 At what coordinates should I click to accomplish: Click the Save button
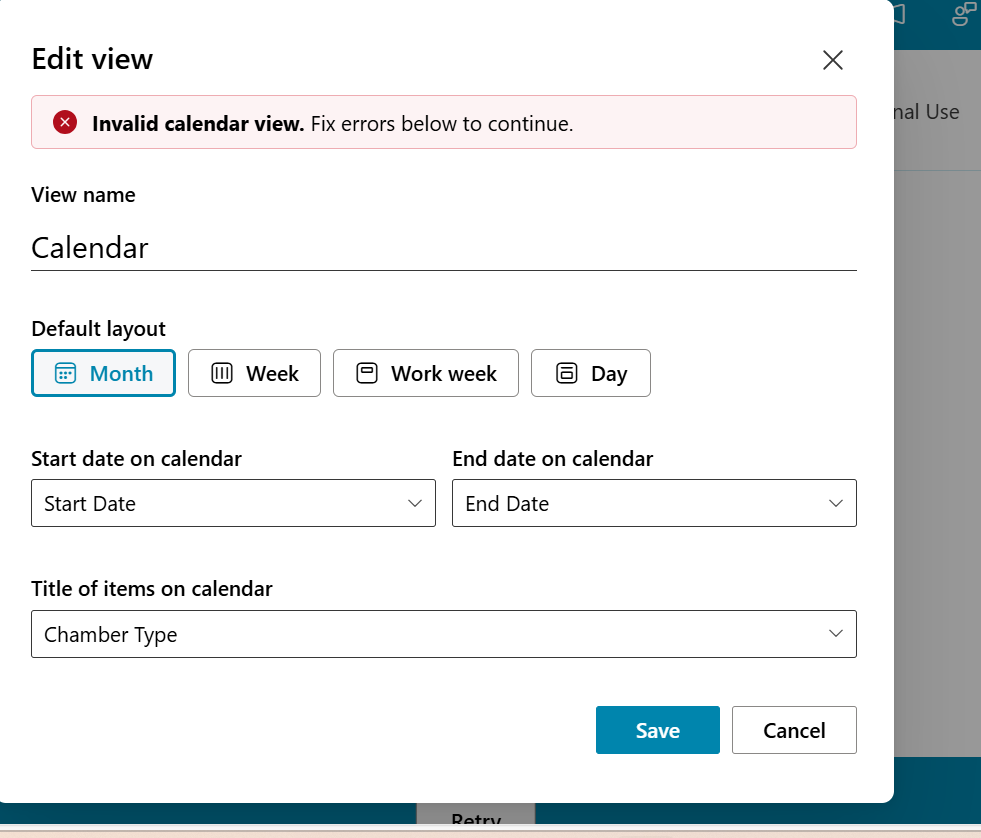(657, 730)
